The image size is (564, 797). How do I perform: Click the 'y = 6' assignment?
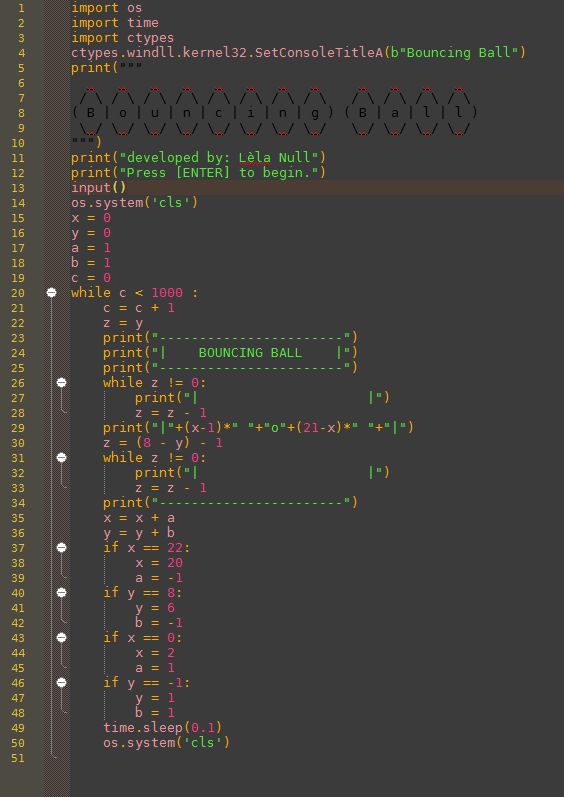pyautogui.click(x=155, y=608)
